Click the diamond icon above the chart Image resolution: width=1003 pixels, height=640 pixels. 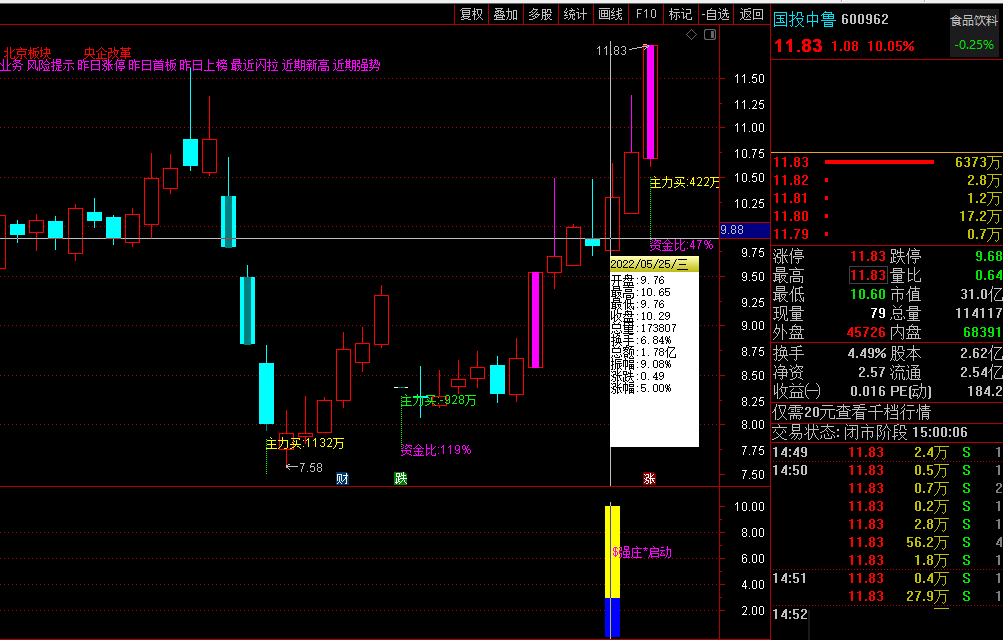691,35
